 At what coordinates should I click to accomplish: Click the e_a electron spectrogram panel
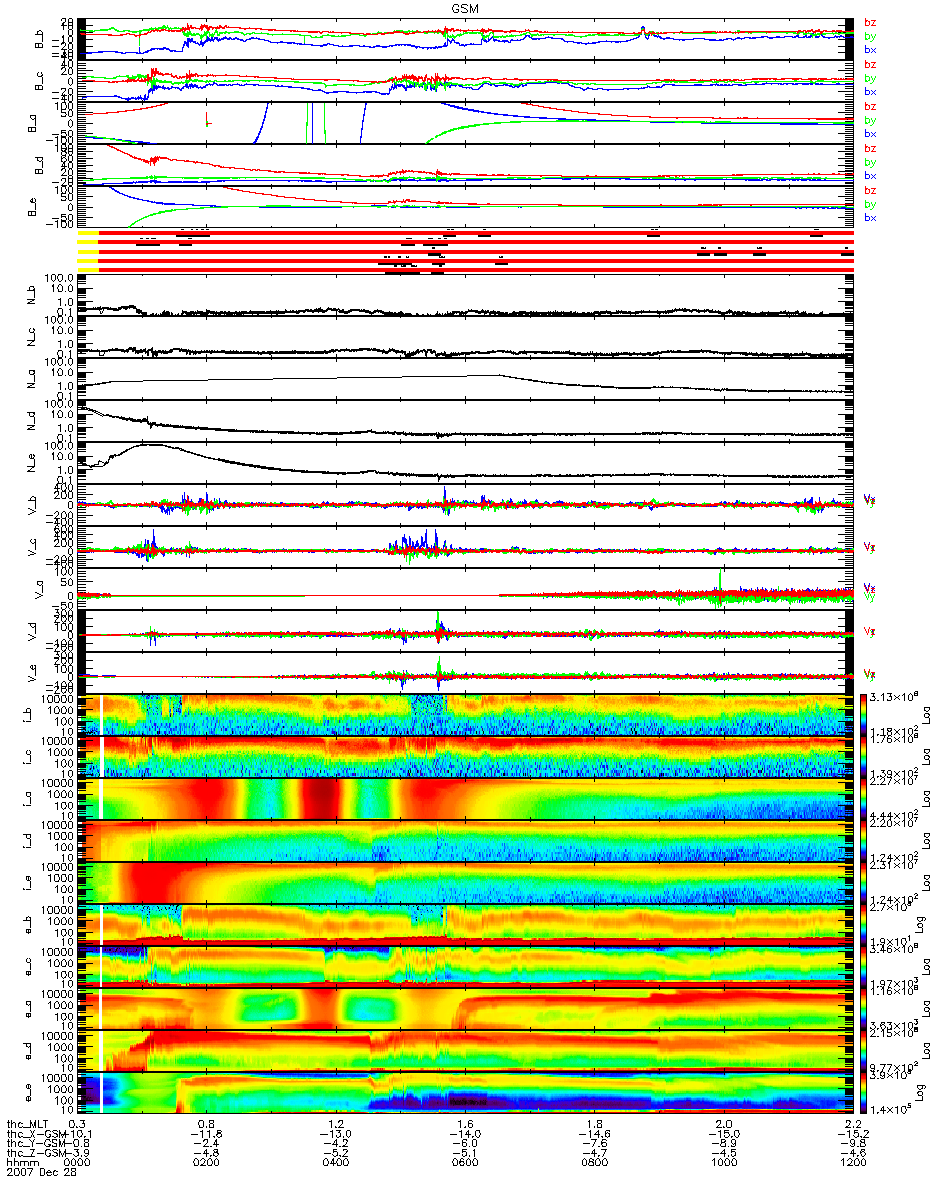(466, 1009)
